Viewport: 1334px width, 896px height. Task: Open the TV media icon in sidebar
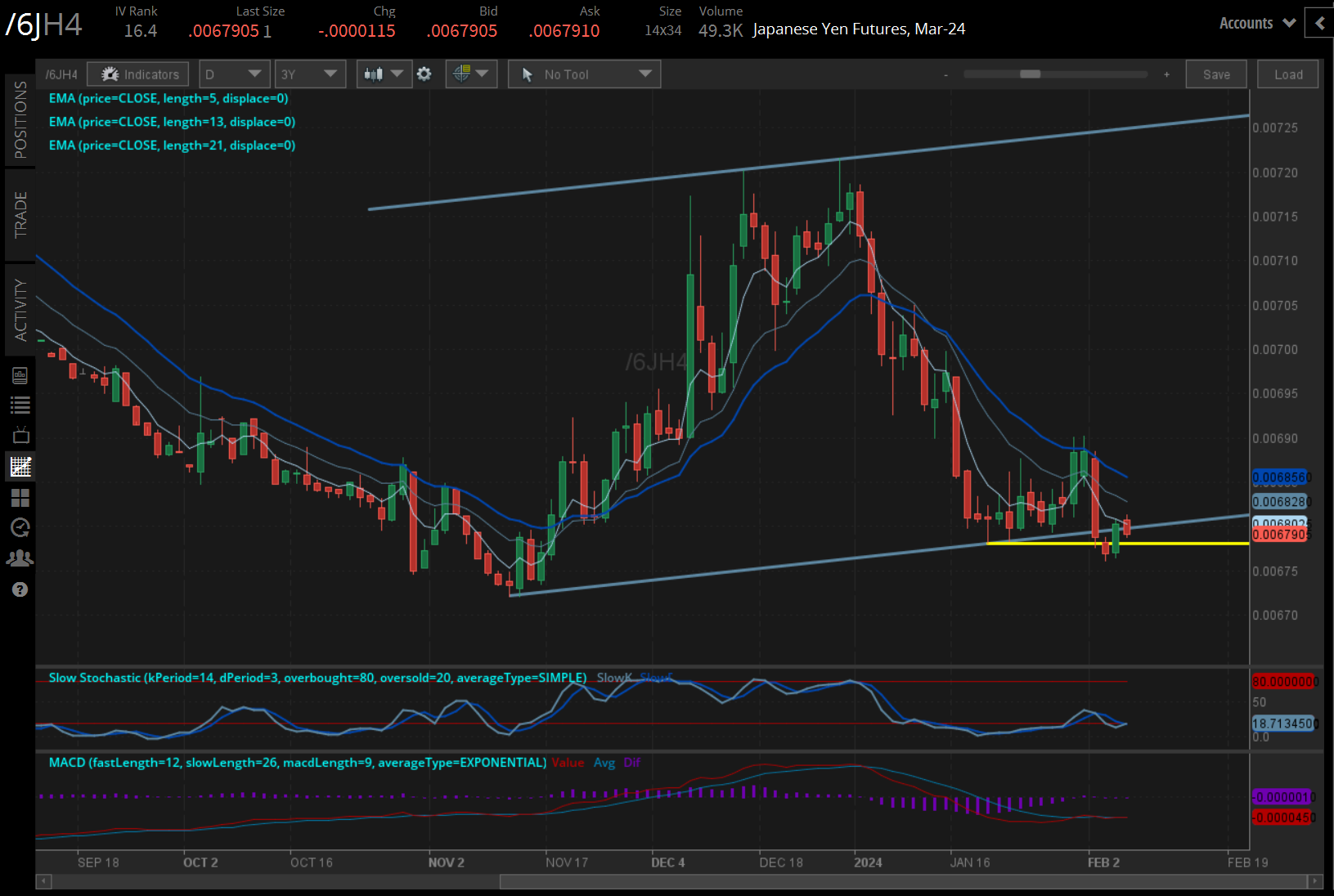20,436
